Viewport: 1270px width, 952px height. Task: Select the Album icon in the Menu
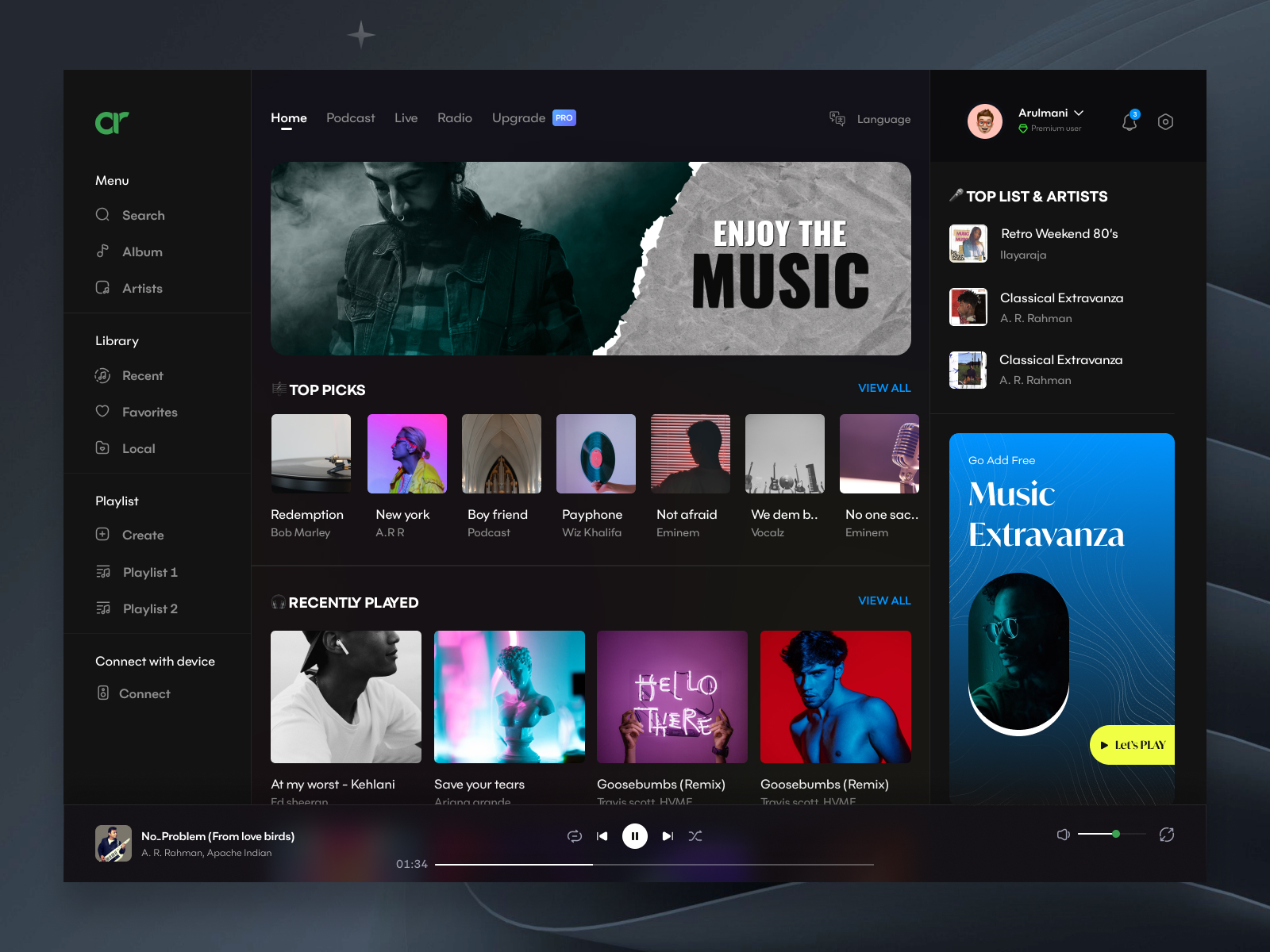pos(102,251)
